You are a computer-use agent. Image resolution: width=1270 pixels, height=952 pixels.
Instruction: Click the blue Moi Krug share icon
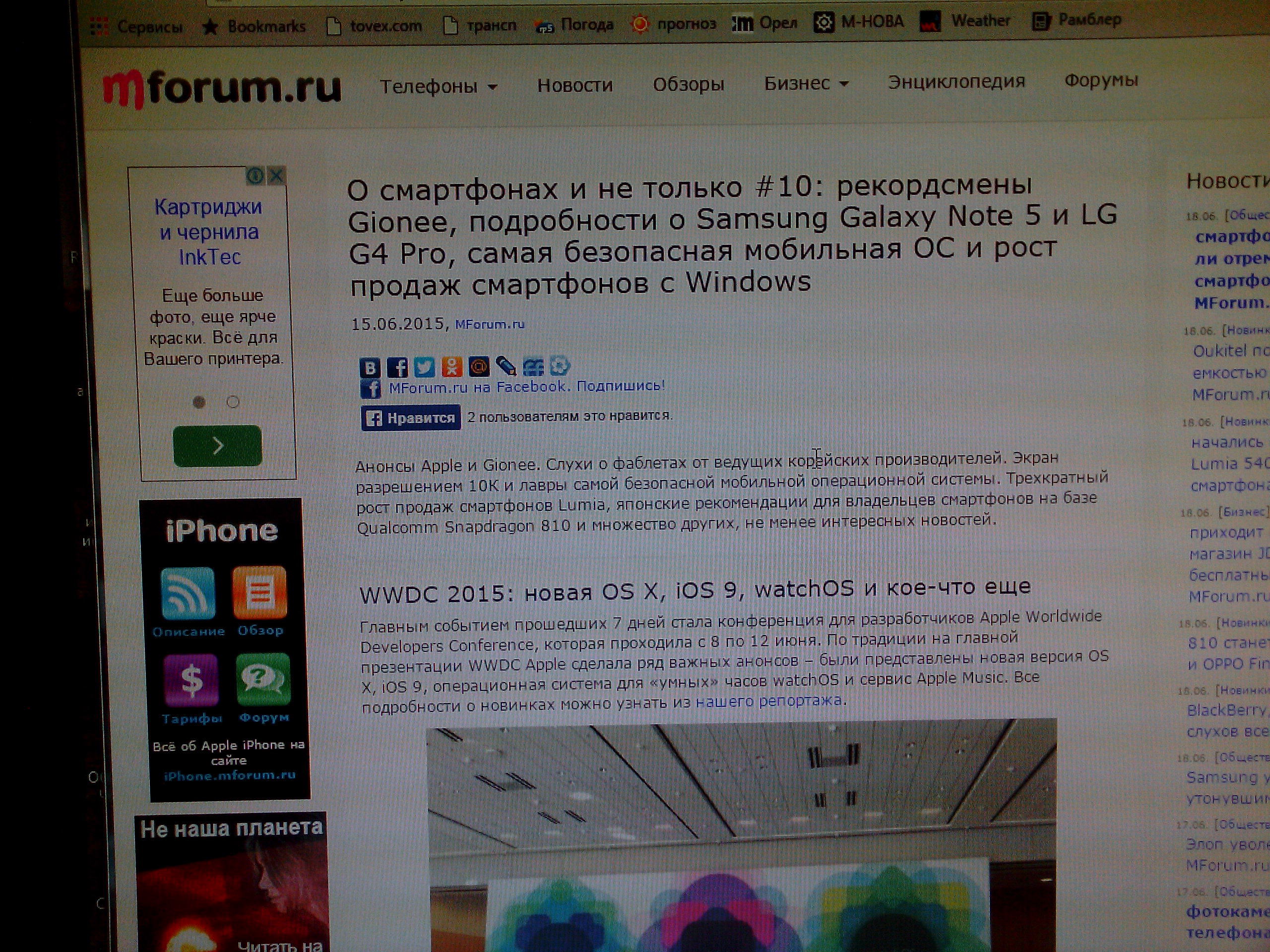click(533, 366)
